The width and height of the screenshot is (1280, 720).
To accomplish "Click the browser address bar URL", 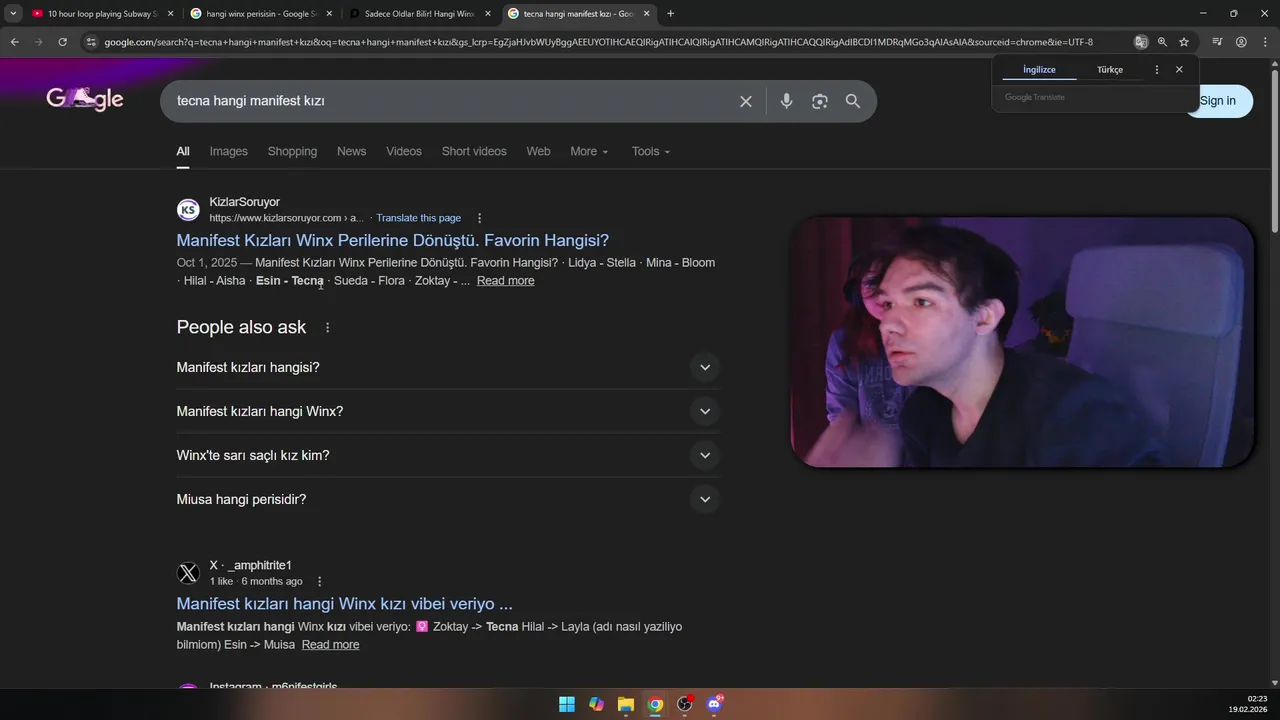I will (598, 42).
